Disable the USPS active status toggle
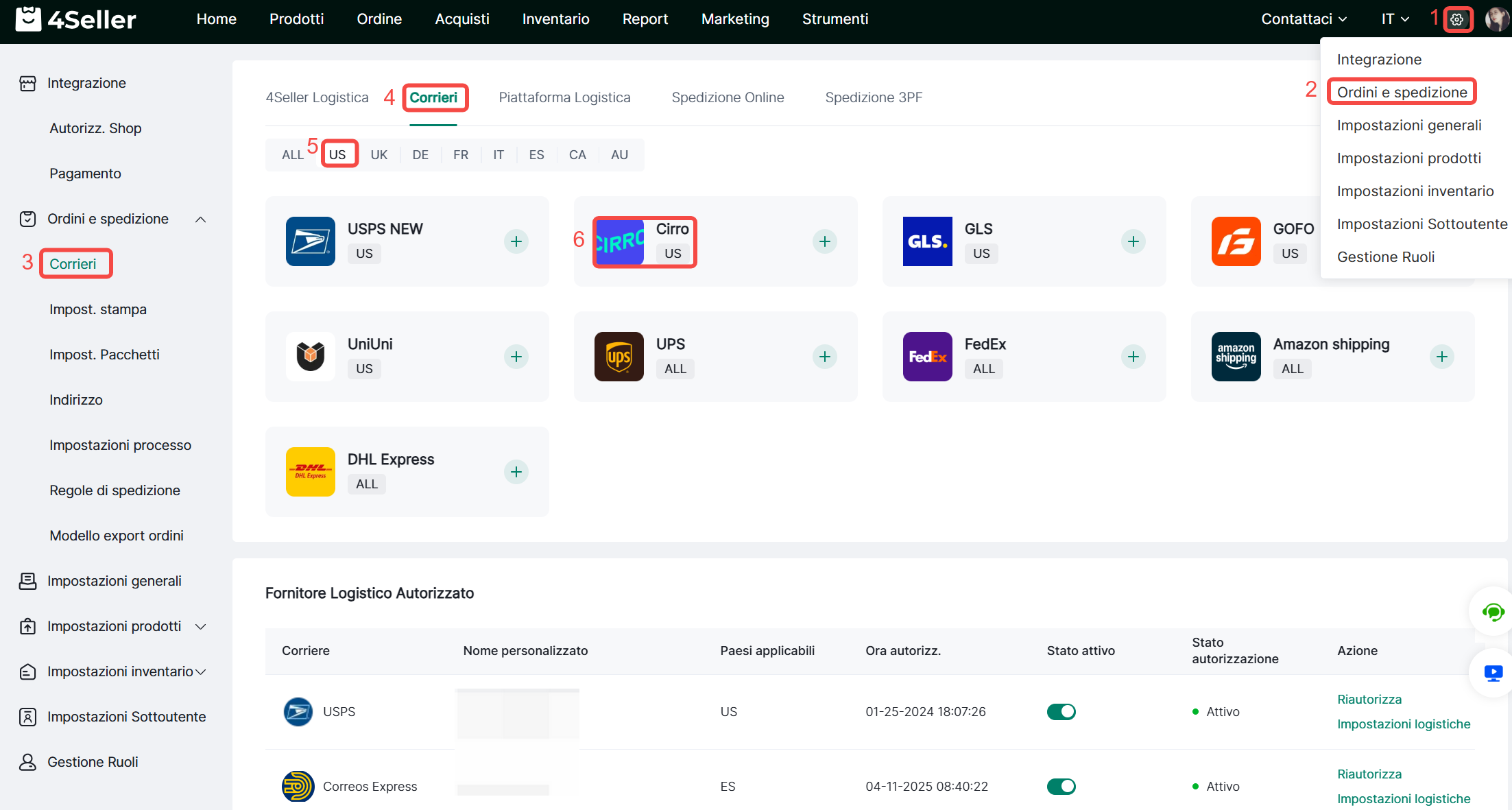Viewport: 1512px width, 810px height. [1061, 712]
